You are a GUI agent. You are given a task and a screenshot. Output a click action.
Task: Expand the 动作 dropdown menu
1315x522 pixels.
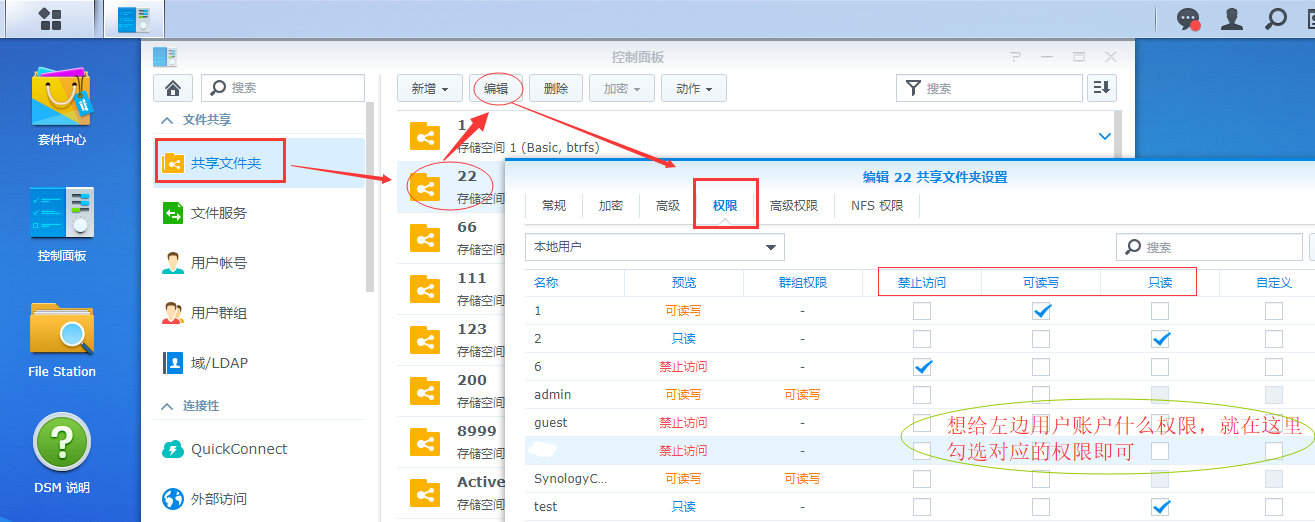(693, 88)
